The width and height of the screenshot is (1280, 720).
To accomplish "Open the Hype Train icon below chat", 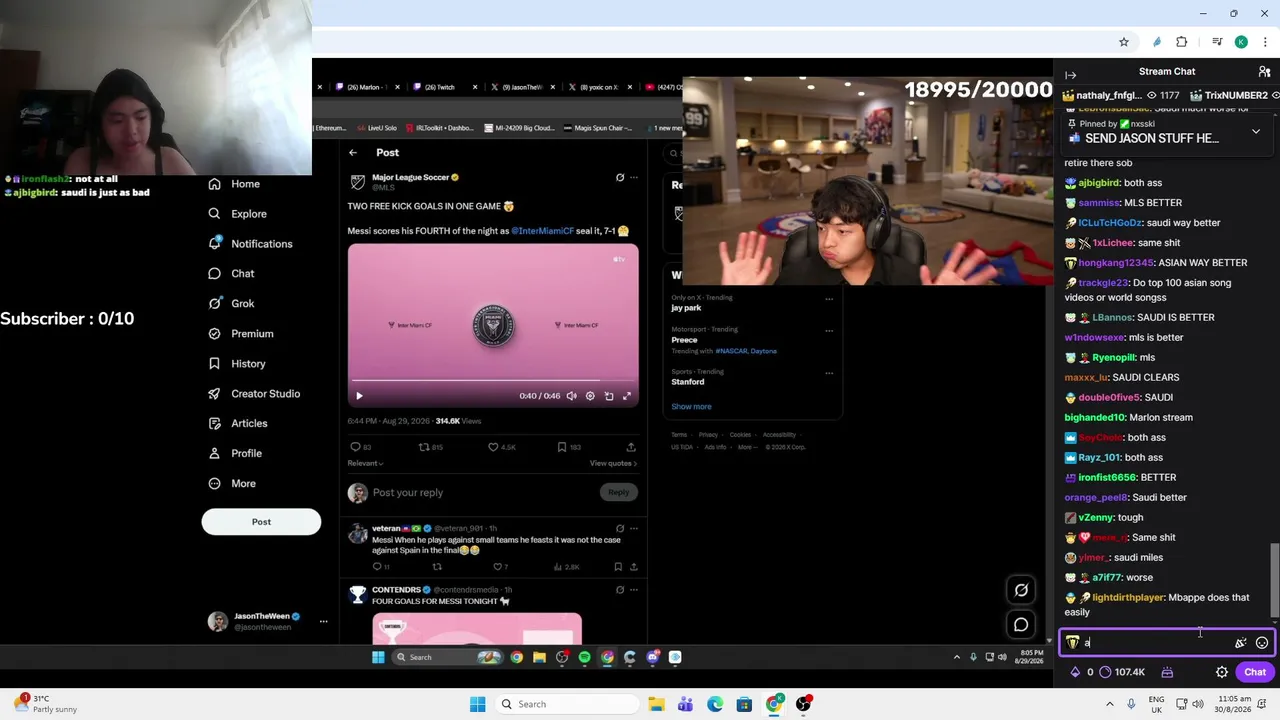I will click(x=1167, y=672).
